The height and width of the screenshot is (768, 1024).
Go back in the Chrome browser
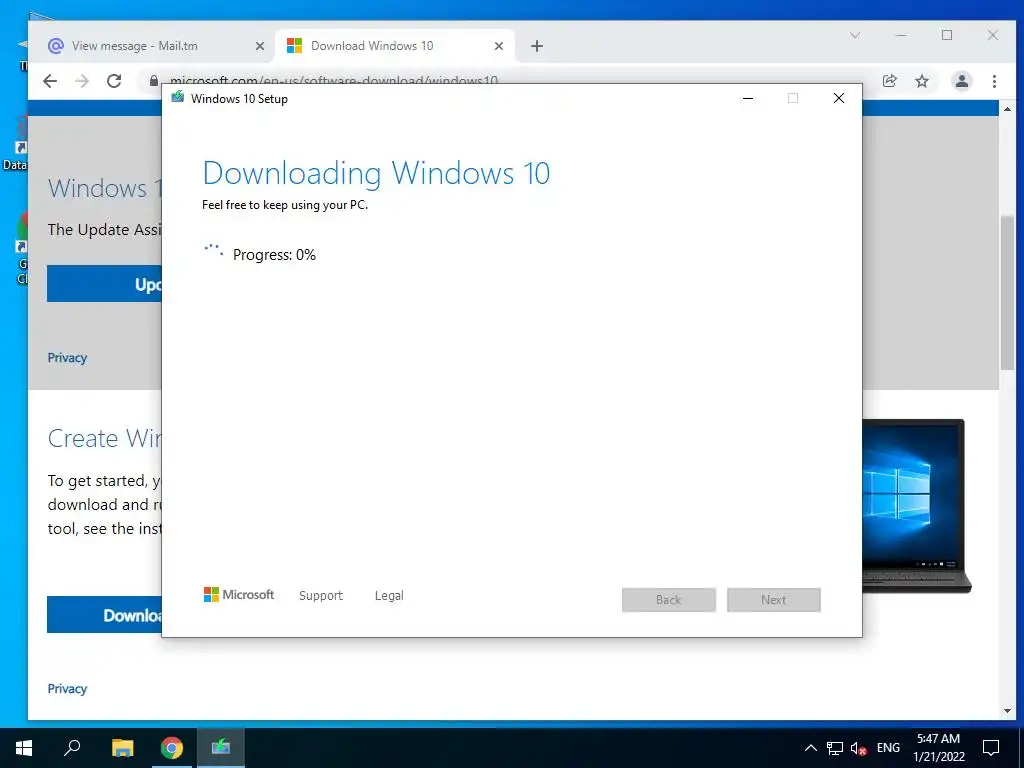(x=50, y=81)
